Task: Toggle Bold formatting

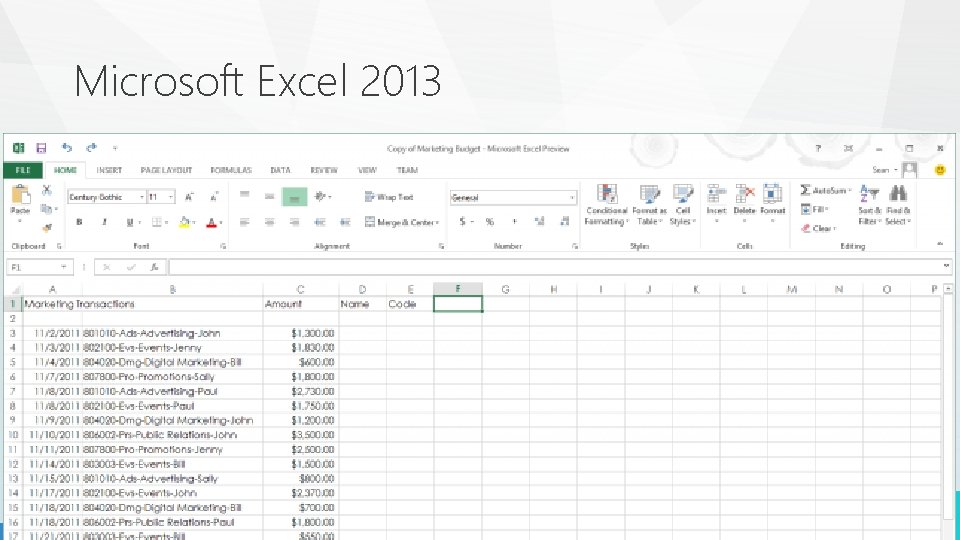Action: click(79, 222)
